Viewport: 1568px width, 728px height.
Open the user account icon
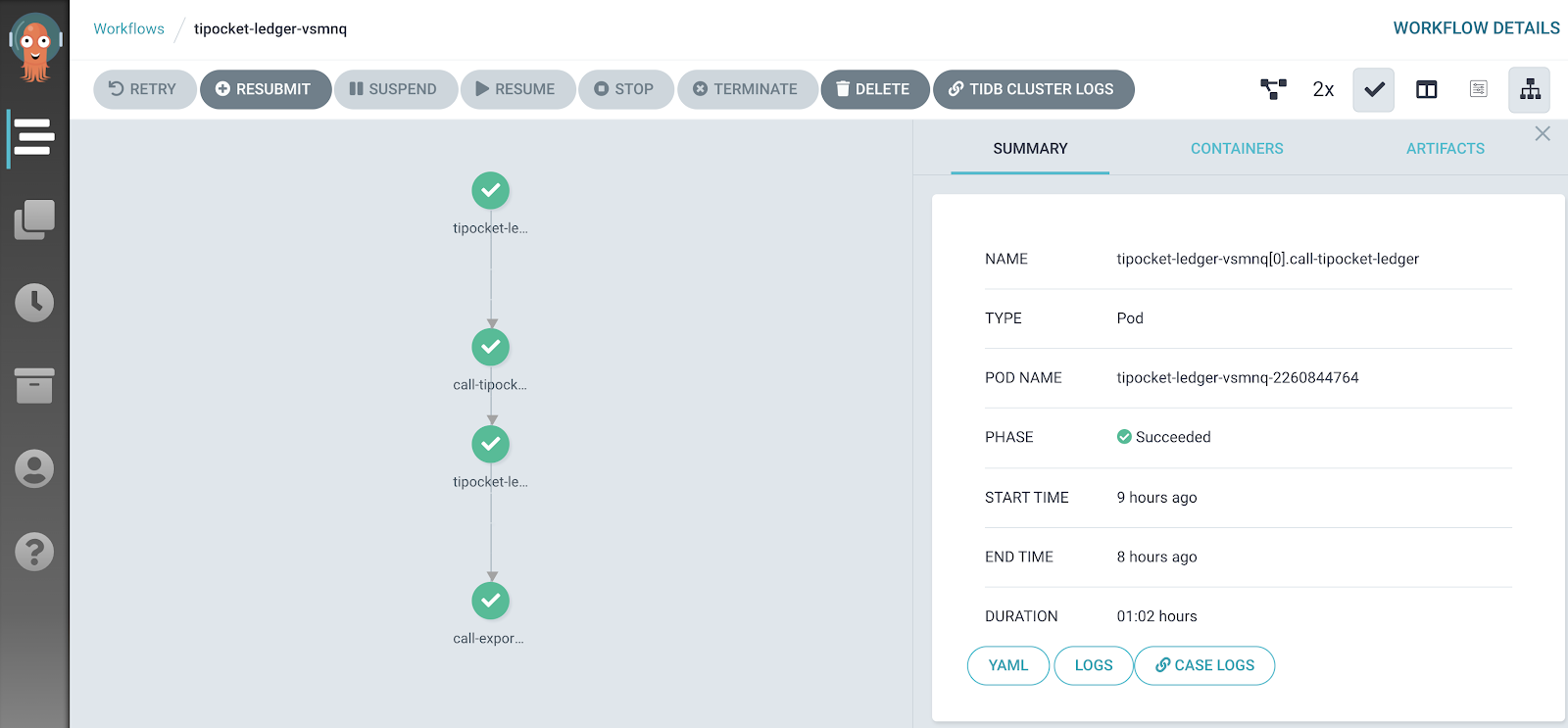tap(33, 469)
